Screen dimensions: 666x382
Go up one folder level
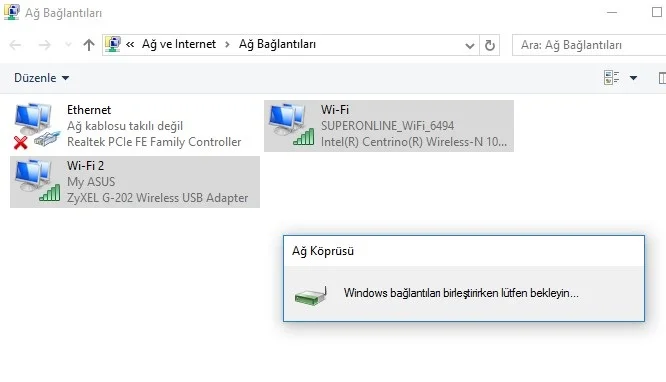click(89, 45)
